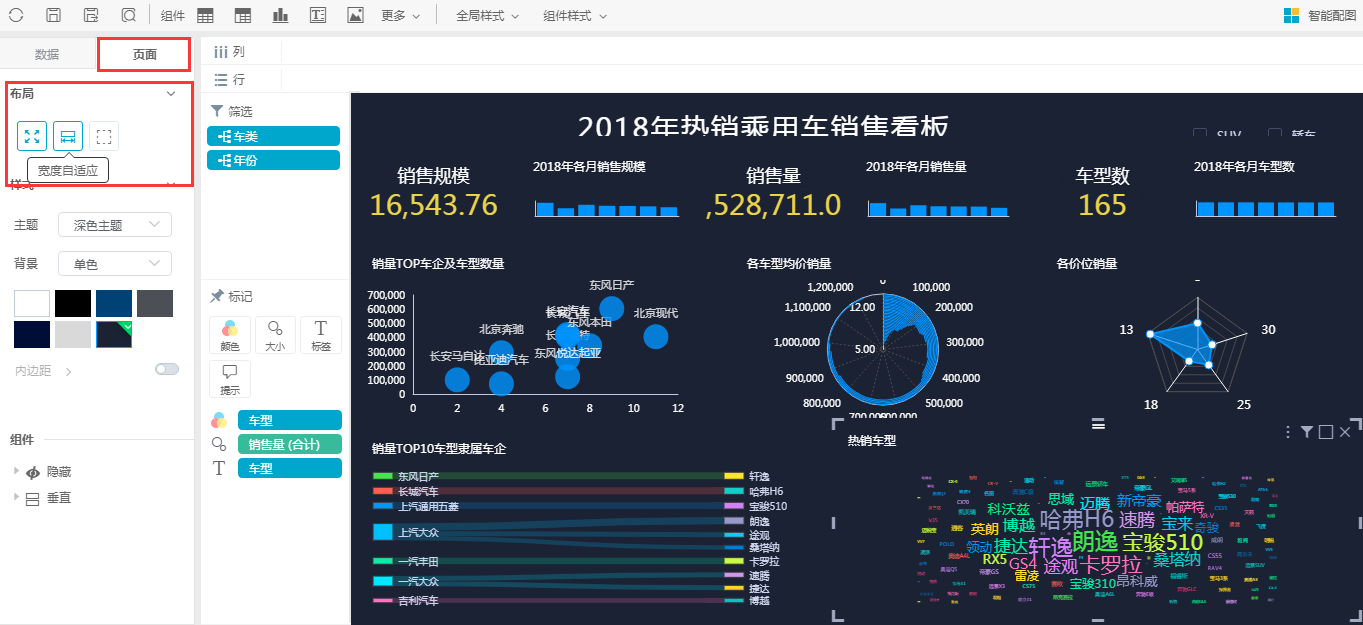Pick the light gray background swatch
Image resolution: width=1363 pixels, height=625 pixels.
73,334
